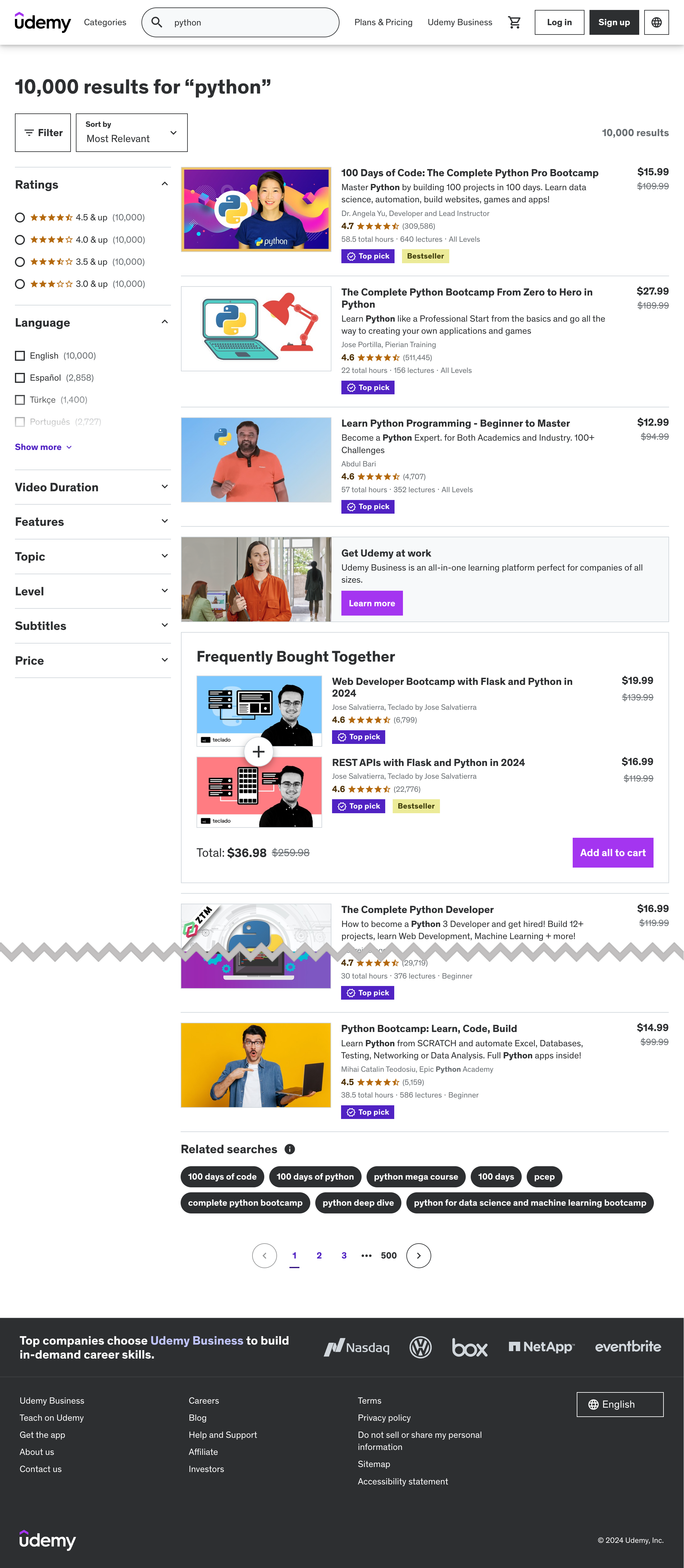
Task: Click the info icon beside Related searches
Action: pyautogui.click(x=290, y=1149)
